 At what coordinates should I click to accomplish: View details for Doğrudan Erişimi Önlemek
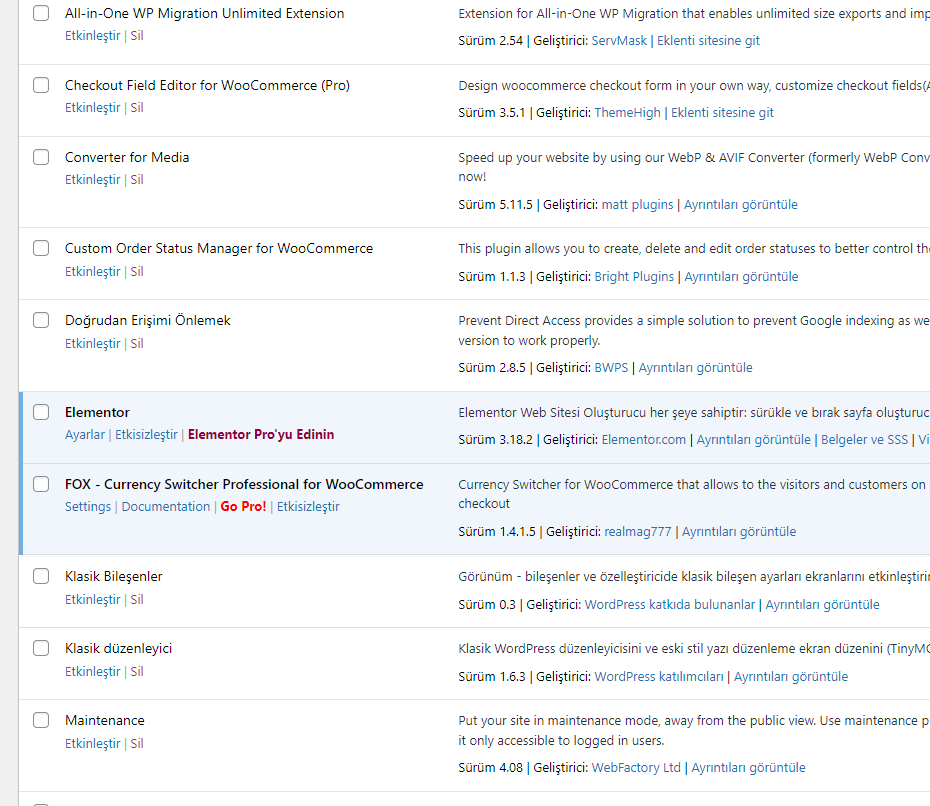[x=695, y=368]
